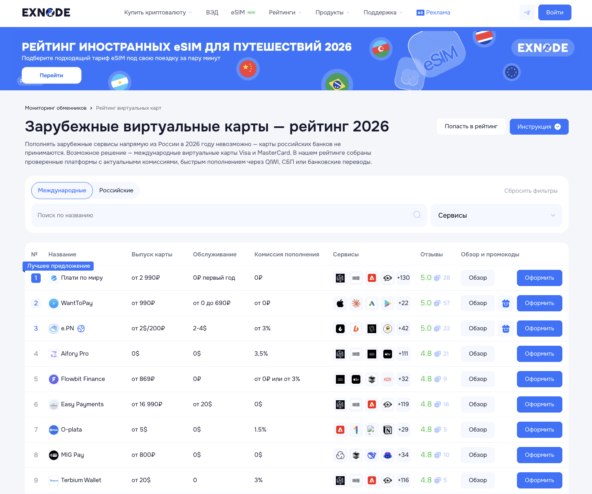Expand +130 more services for Плати по миру

click(x=403, y=278)
